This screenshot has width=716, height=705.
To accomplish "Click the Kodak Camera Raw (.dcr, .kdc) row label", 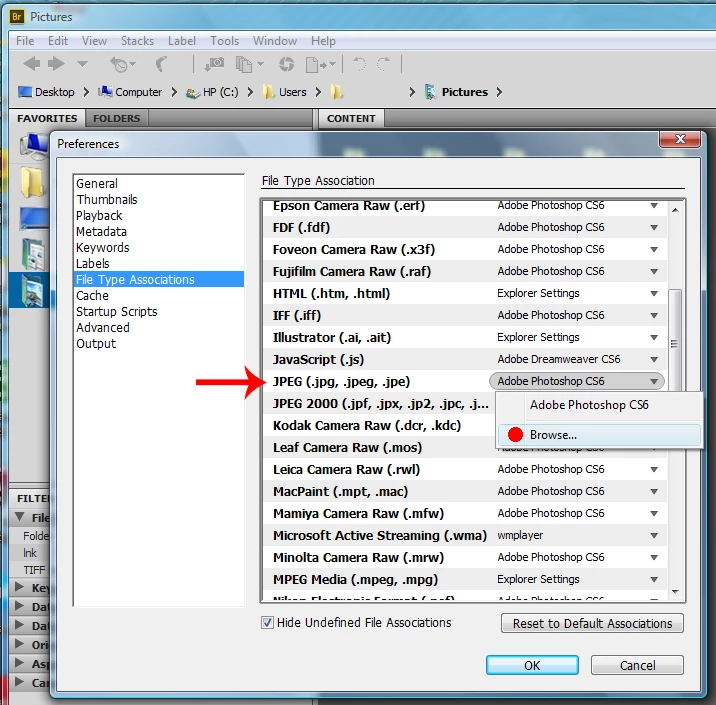I will 367,426.
